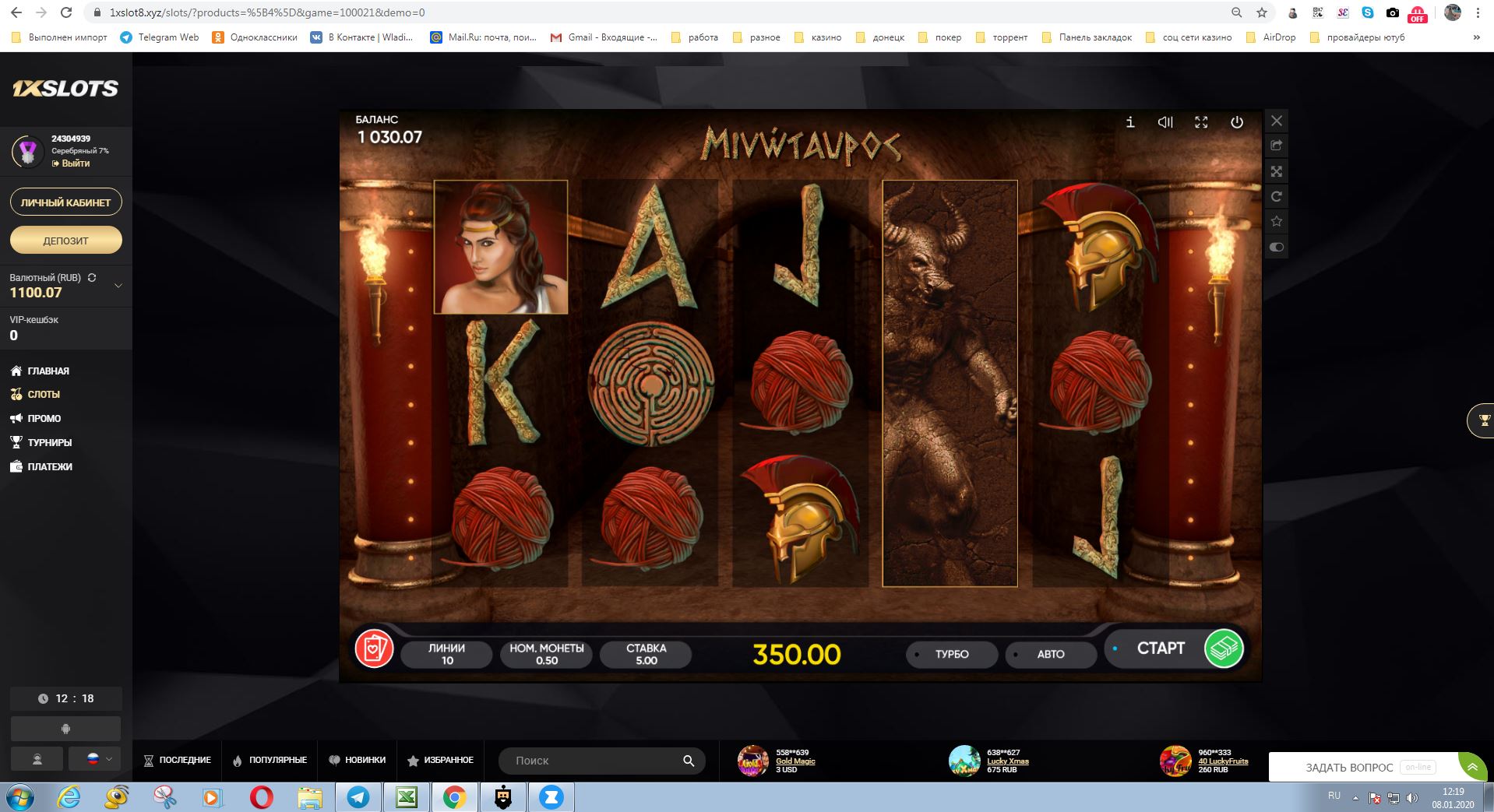
Task: Open the Слоты menu item
Action: pos(44,395)
